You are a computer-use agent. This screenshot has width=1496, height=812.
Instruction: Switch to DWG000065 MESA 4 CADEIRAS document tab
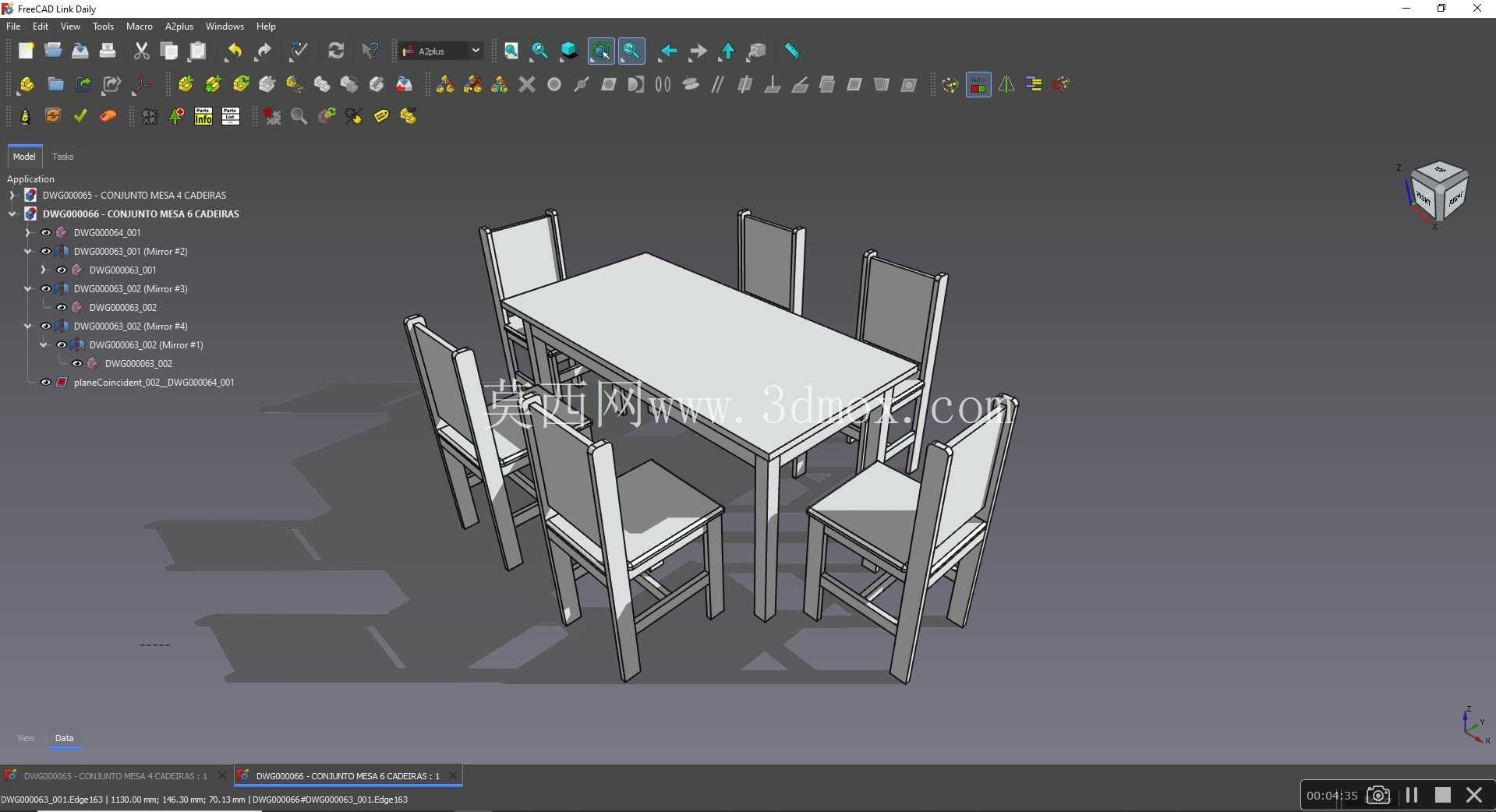coord(115,776)
